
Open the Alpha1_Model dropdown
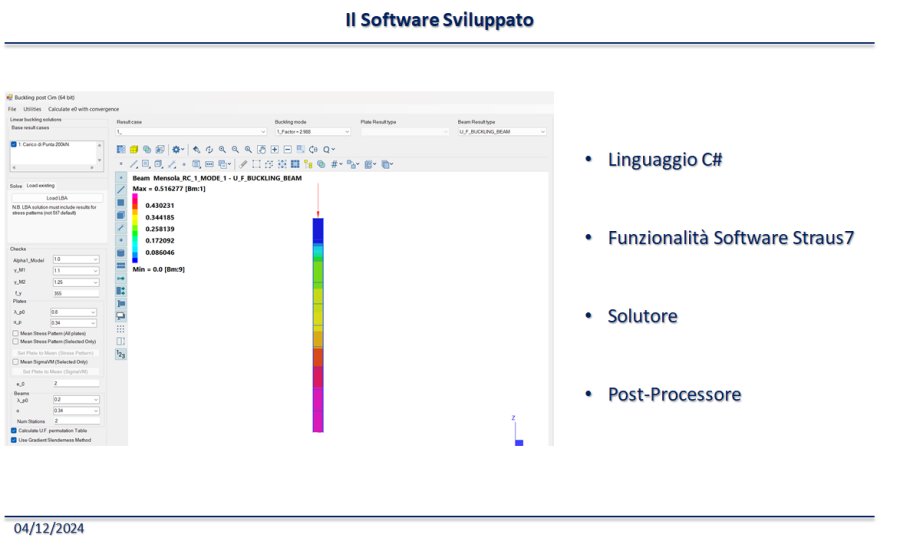75,259
